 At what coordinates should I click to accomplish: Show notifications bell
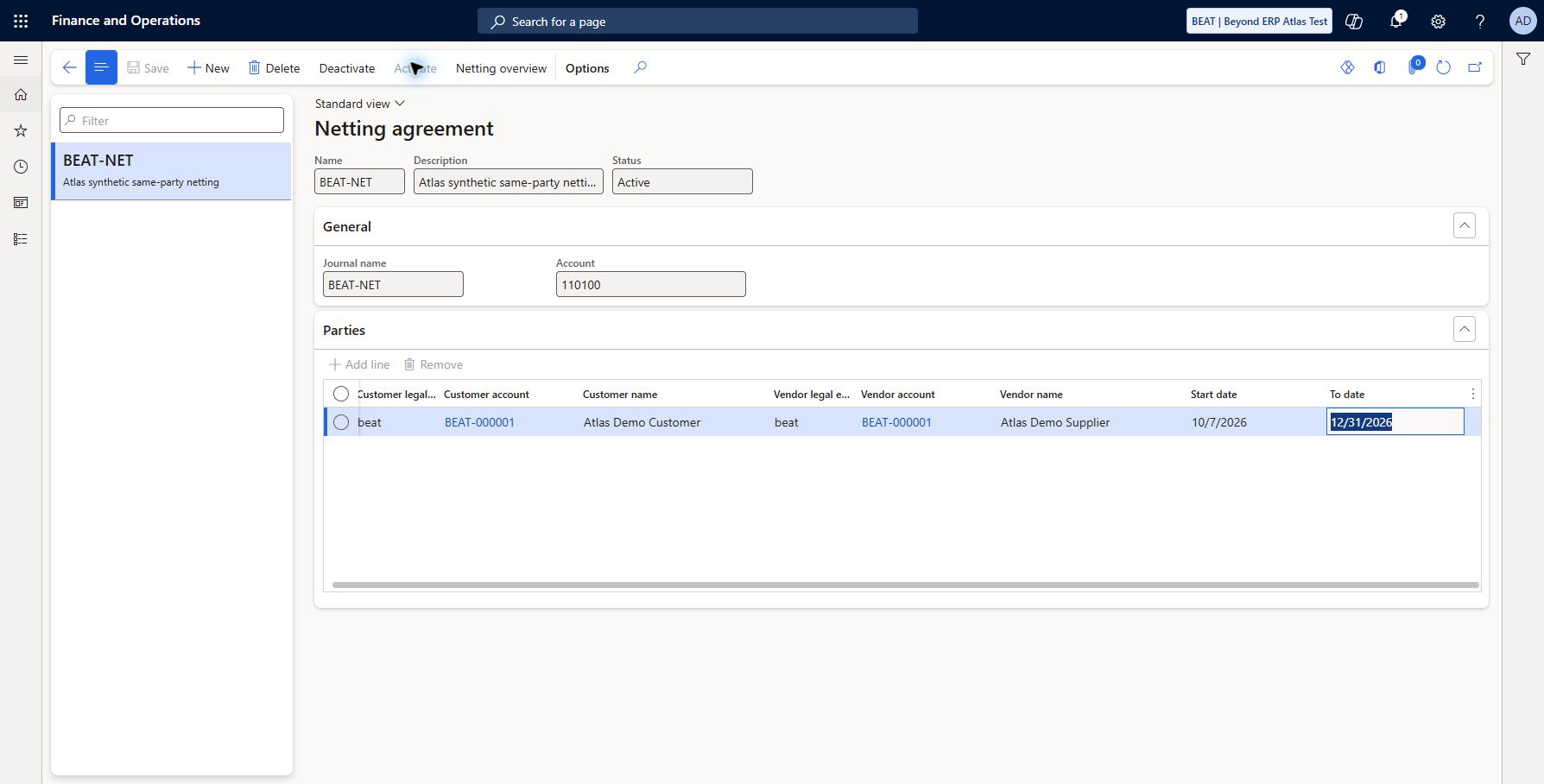[x=1396, y=21]
